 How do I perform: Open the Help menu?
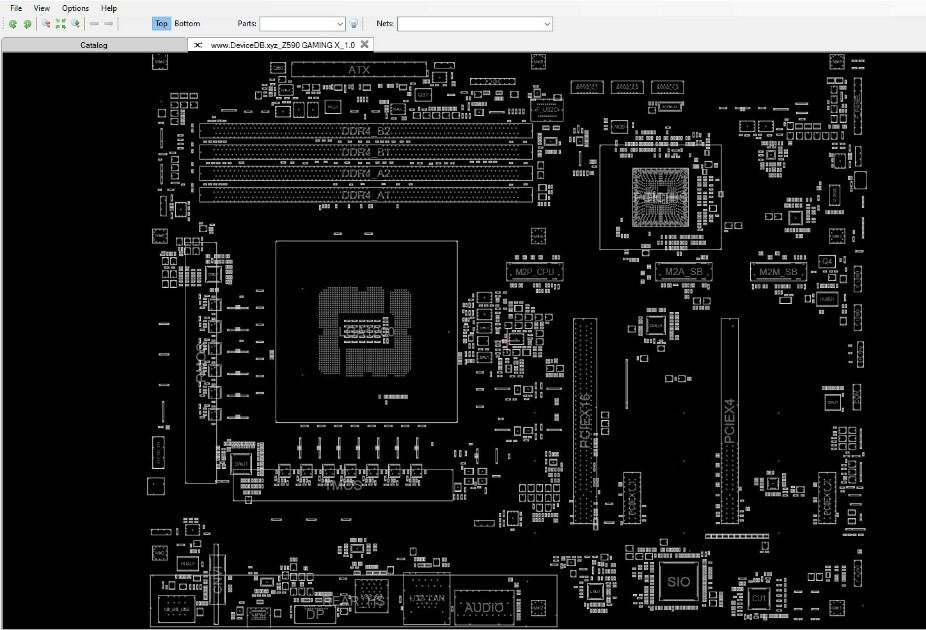[109, 8]
